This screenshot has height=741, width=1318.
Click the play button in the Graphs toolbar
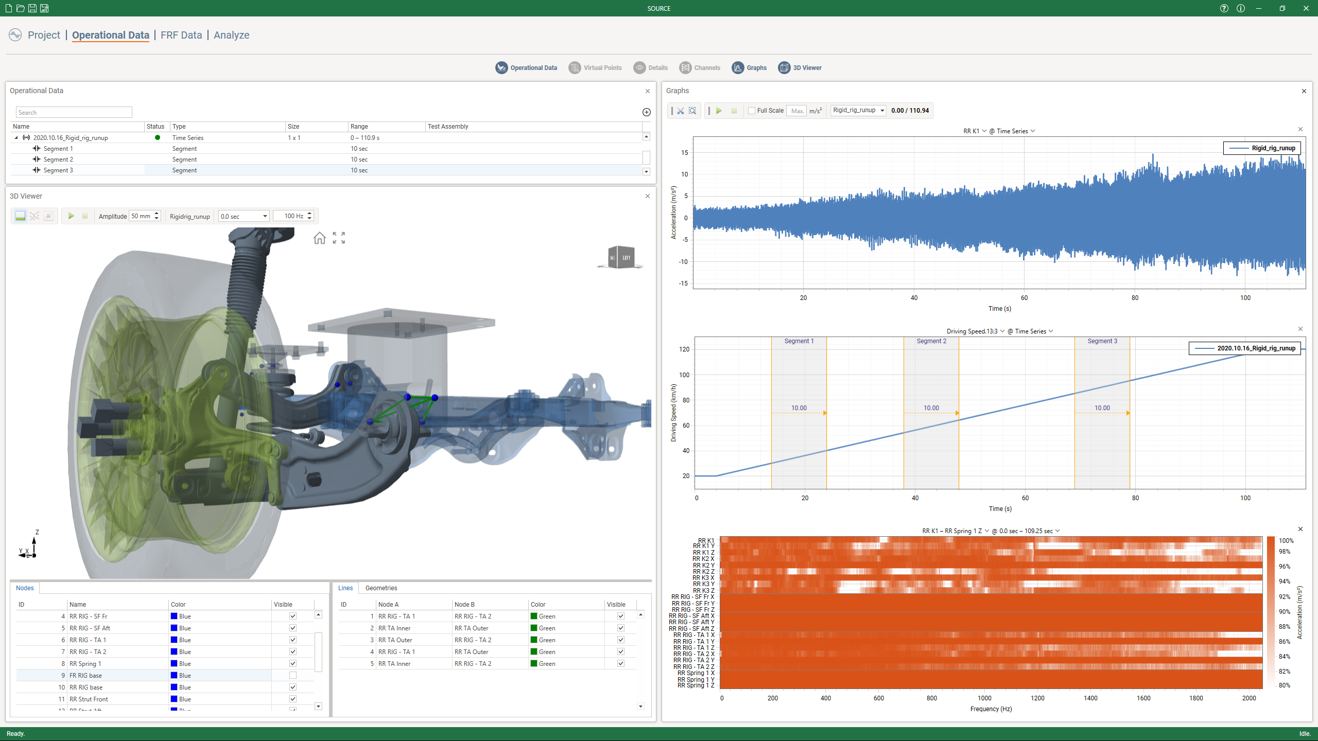(718, 111)
